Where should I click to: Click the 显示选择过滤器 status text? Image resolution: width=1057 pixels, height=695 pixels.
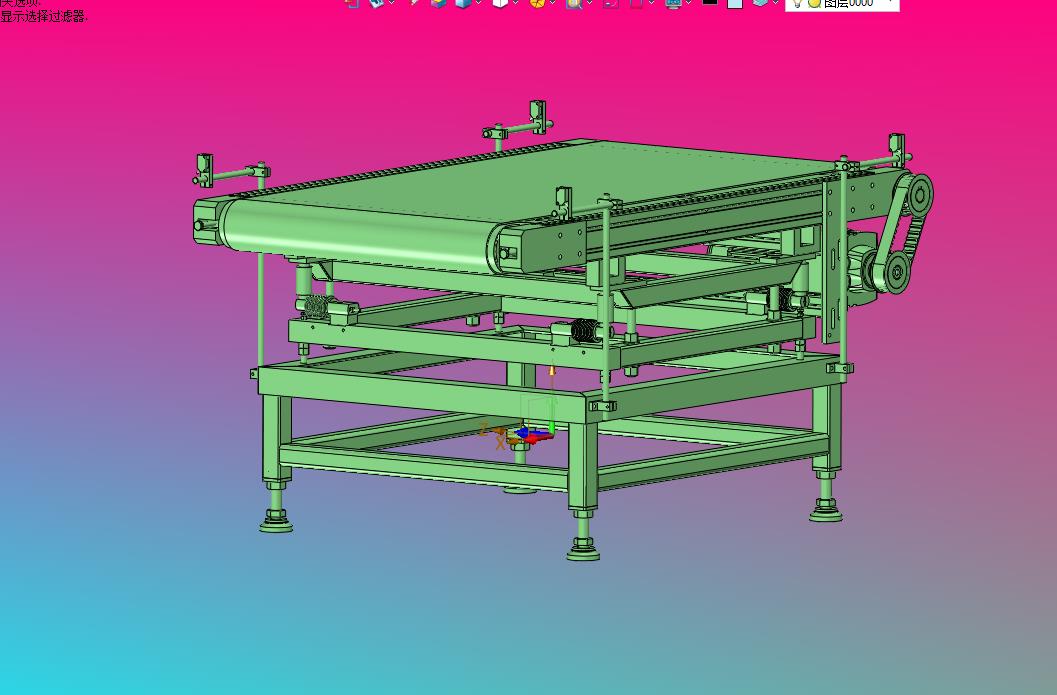(x=44, y=16)
